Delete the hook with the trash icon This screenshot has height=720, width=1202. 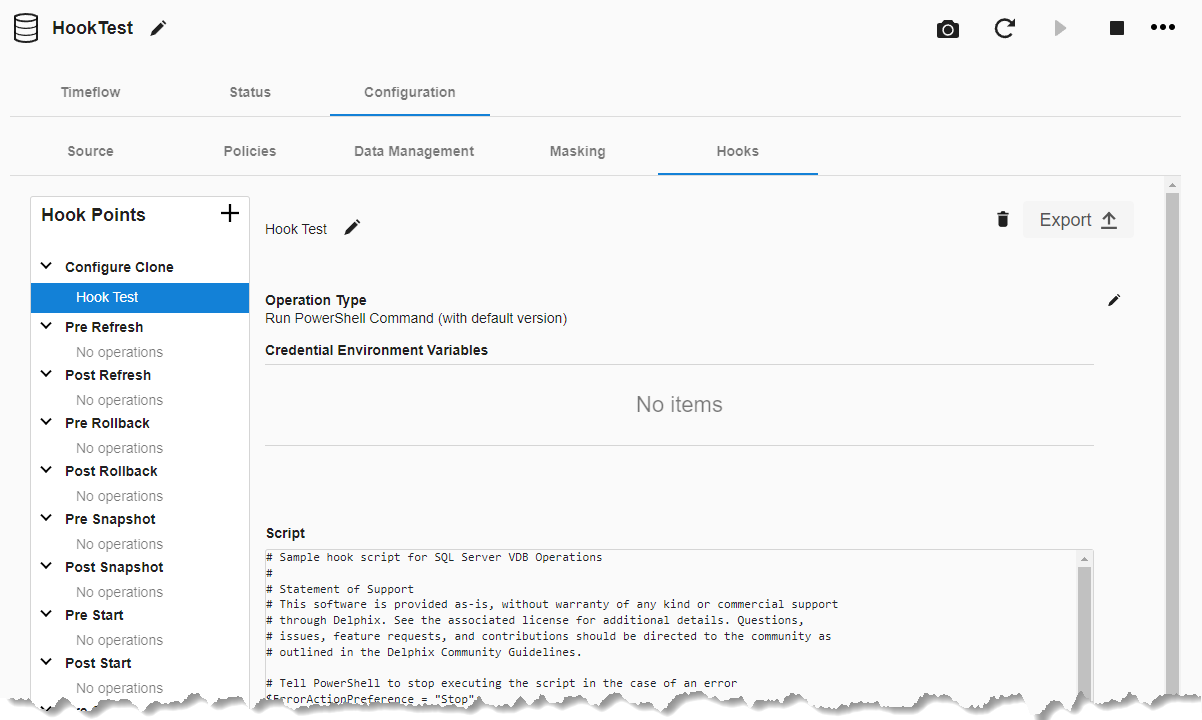pos(1003,220)
